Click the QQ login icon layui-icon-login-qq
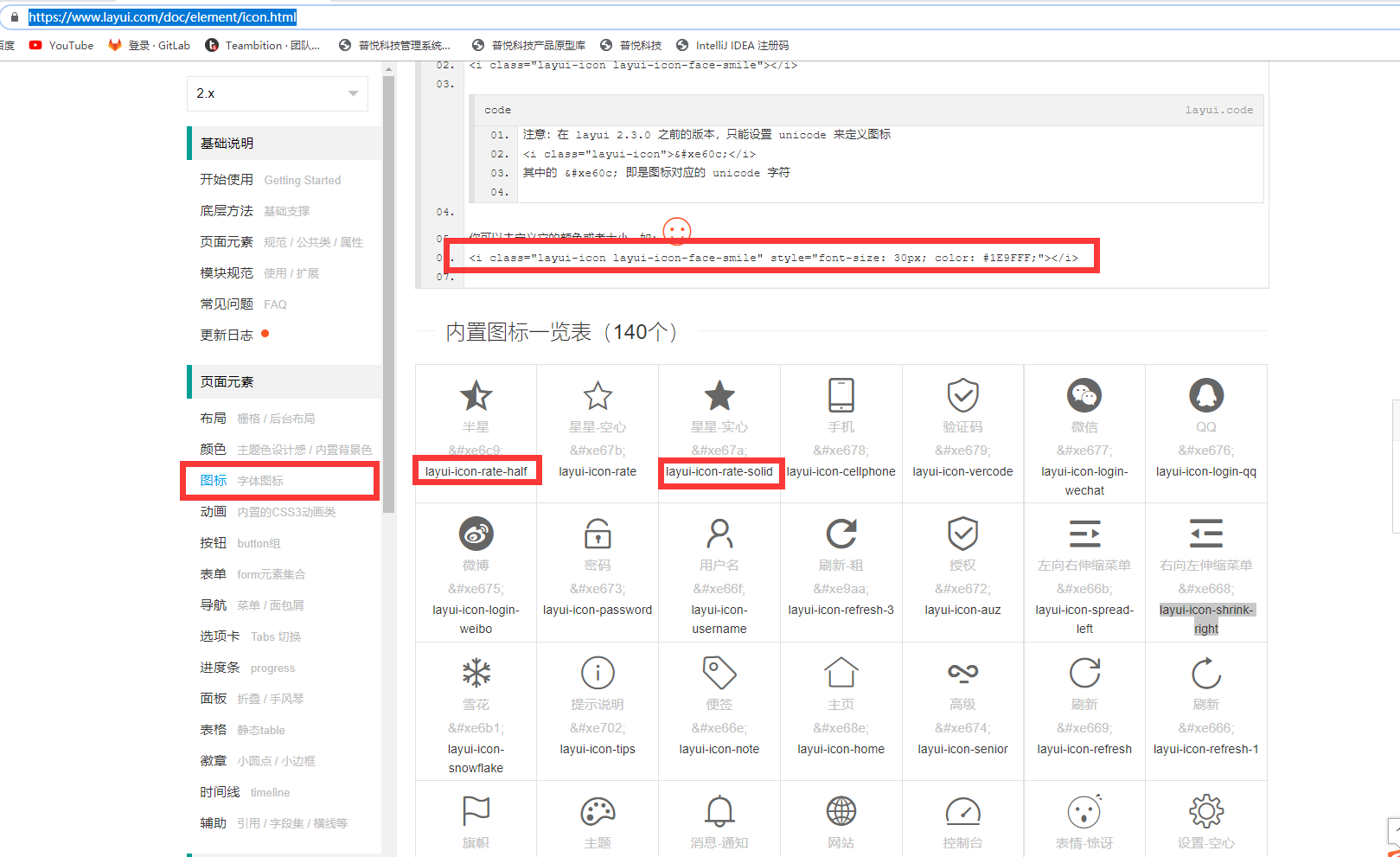Screen dimensions: 1400x857 point(1205,396)
